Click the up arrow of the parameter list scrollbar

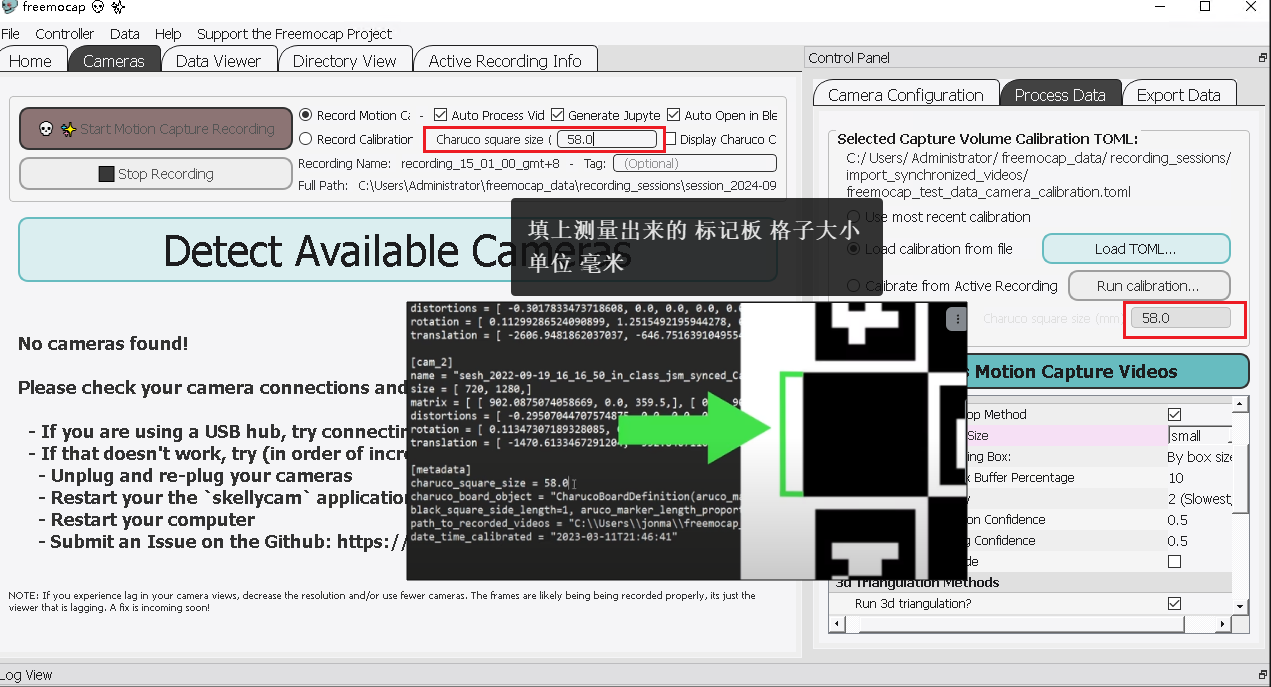pos(1241,404)
